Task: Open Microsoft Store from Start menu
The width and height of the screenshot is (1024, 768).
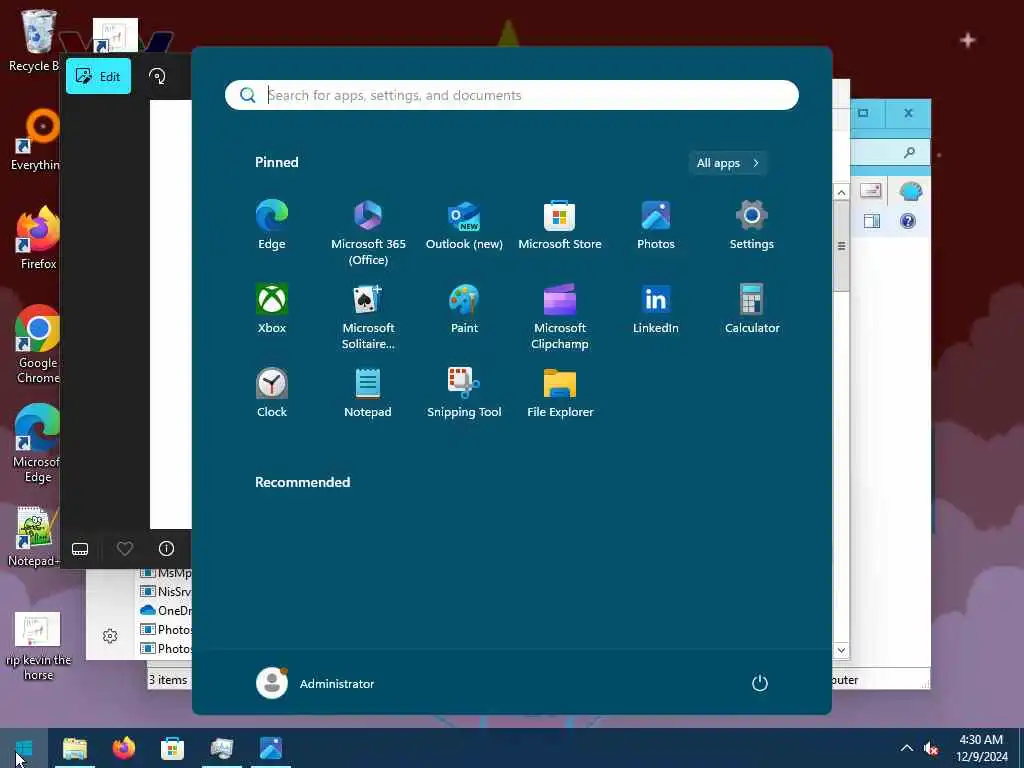Action: tap(560, 225)
